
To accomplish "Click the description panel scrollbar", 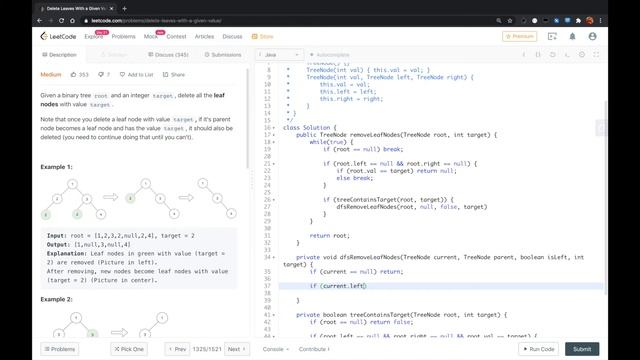I will coord(247,118).
